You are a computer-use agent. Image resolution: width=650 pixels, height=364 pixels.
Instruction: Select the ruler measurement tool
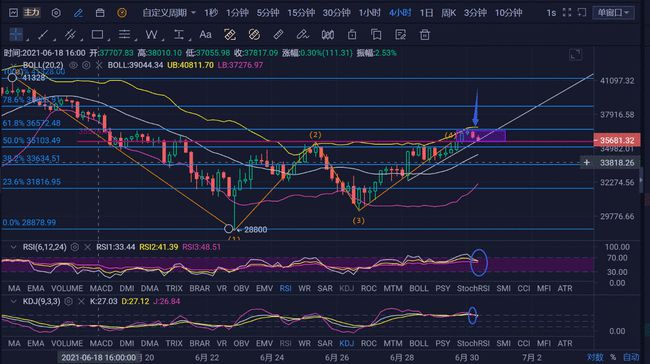279,35
